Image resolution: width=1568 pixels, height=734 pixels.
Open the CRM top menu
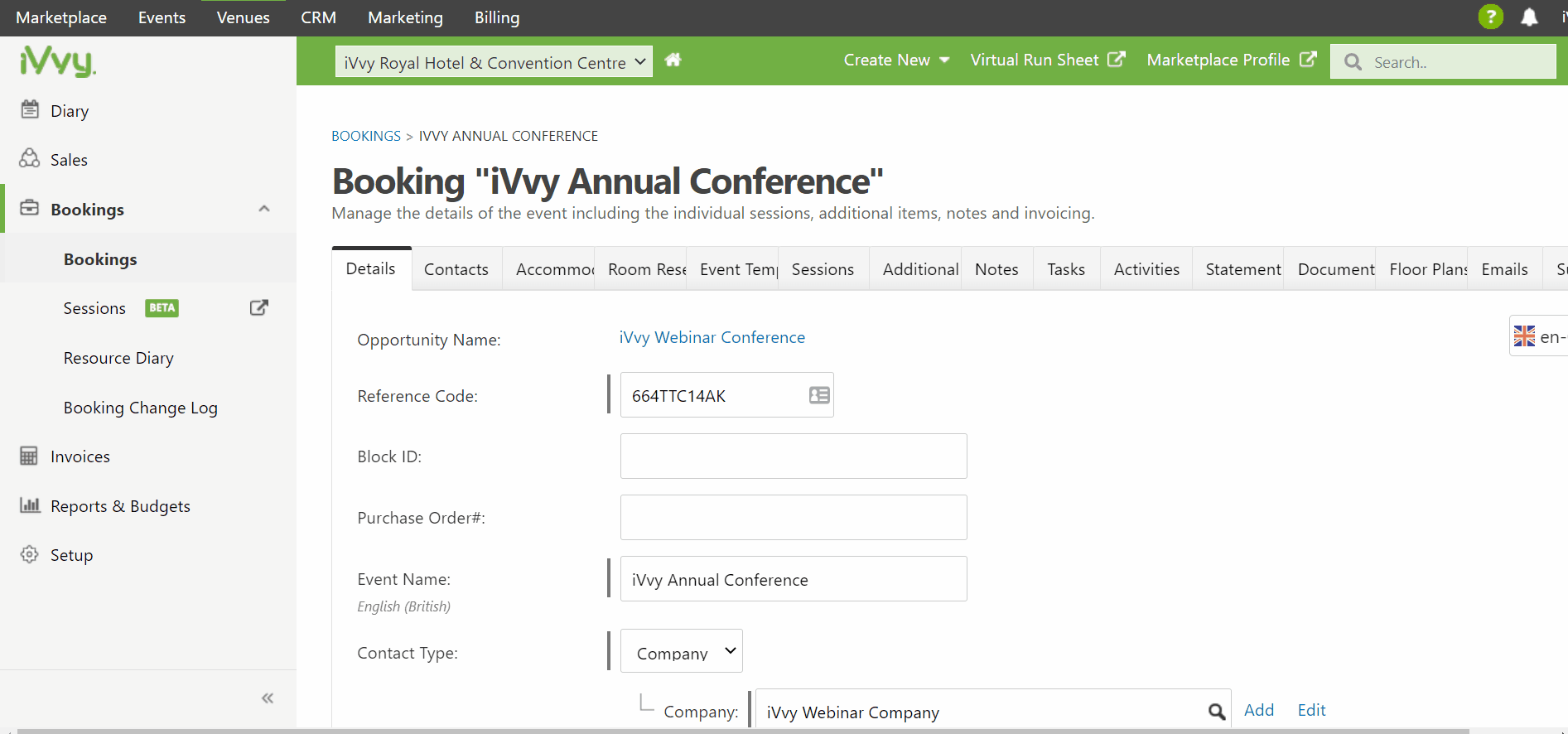point(318,17)
